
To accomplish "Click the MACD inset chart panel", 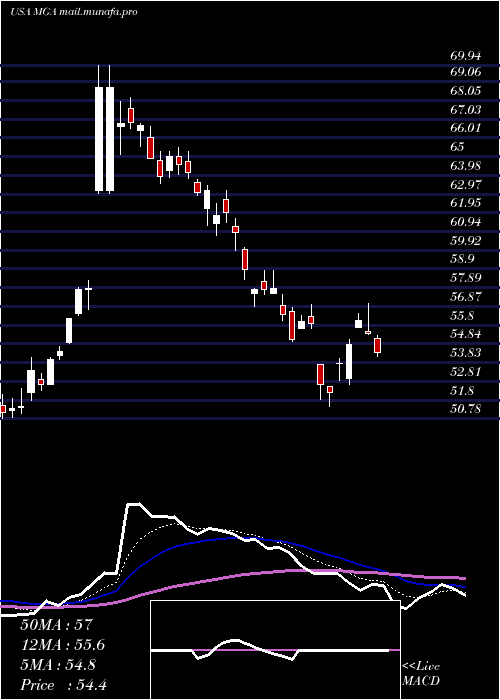I will (275, 650).
